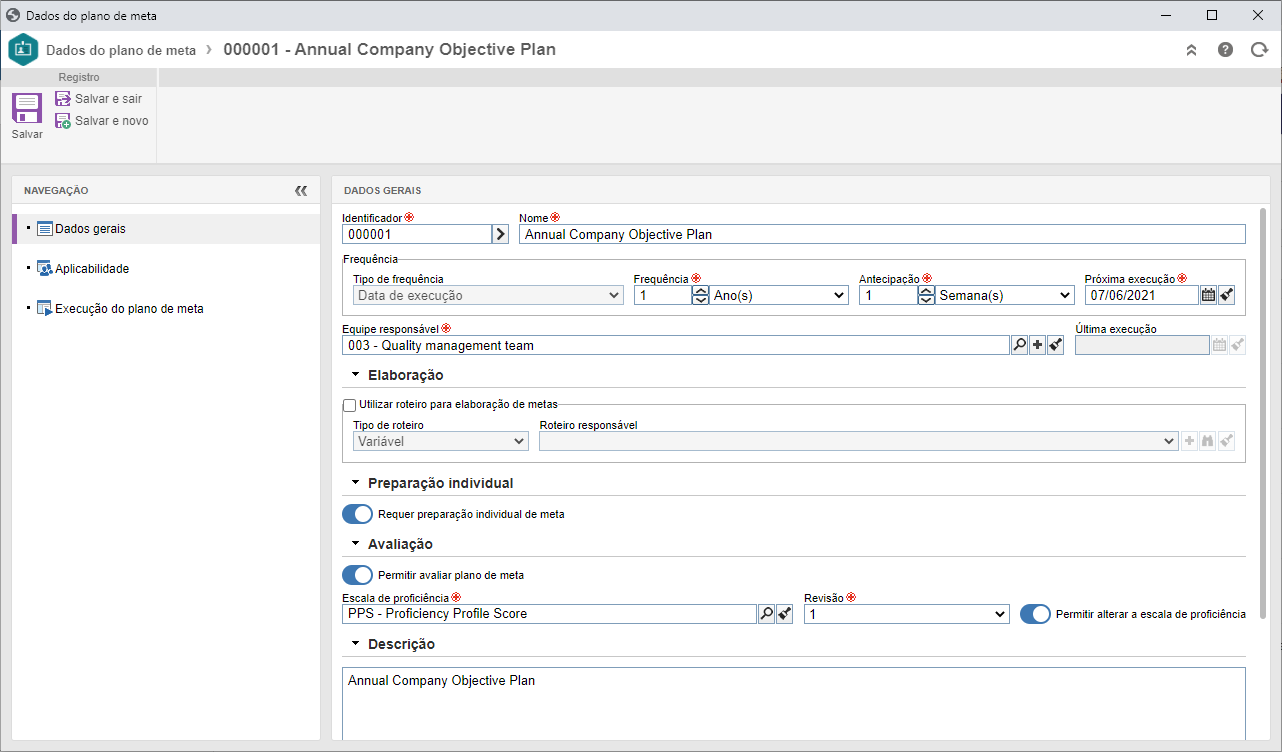The height and width of the screenshot is (752, 1282).
Task: Collapse the Descrição section
Action: 356,645
